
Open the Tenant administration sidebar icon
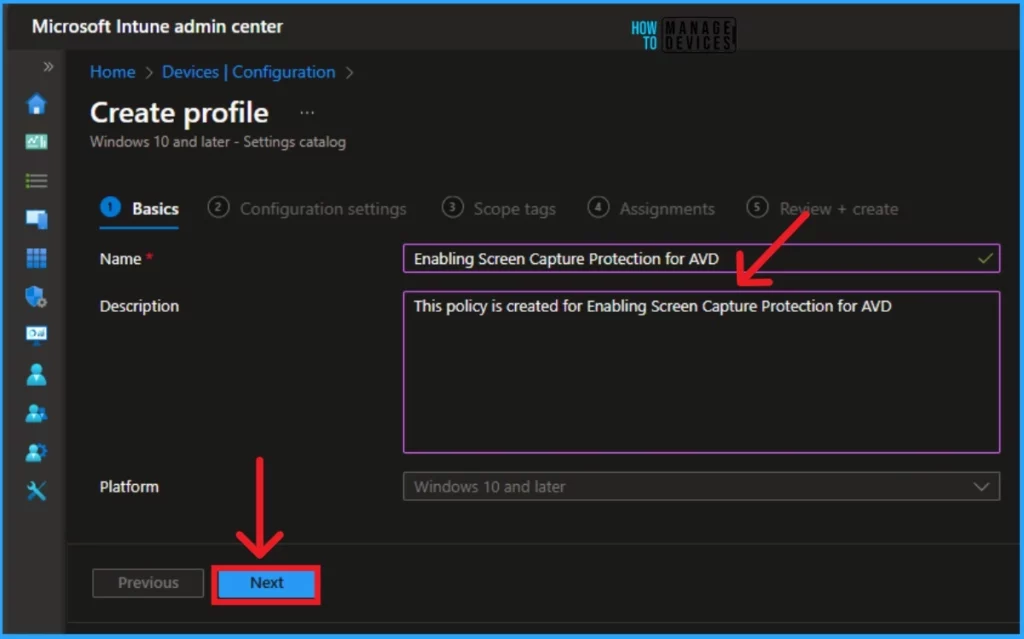(36, 452)
